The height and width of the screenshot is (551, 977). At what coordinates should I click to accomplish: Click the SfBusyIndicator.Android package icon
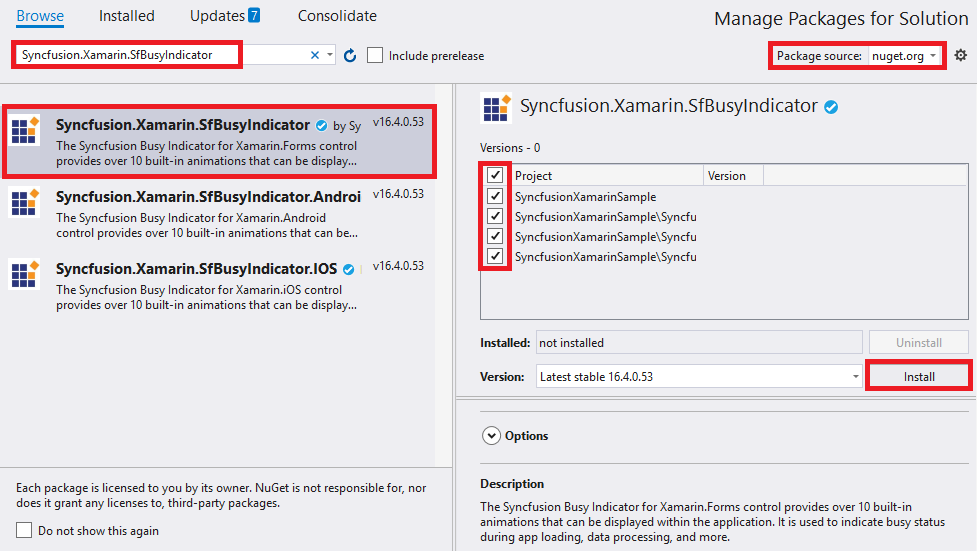tap(25, 203)
